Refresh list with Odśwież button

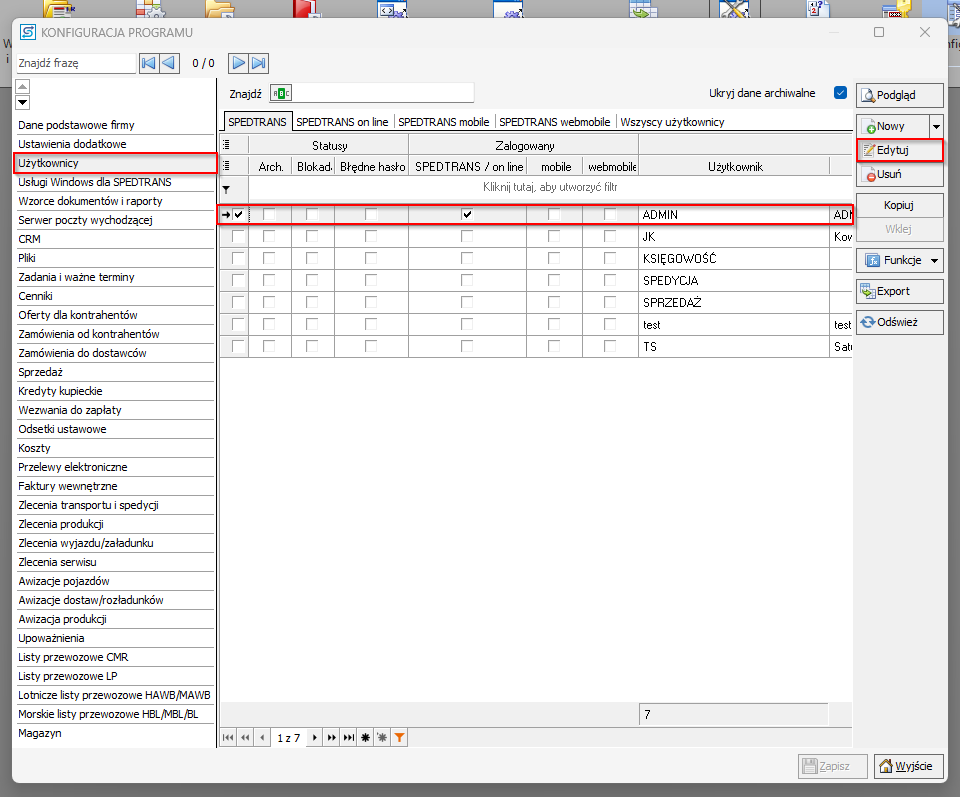tap(899, 322)
